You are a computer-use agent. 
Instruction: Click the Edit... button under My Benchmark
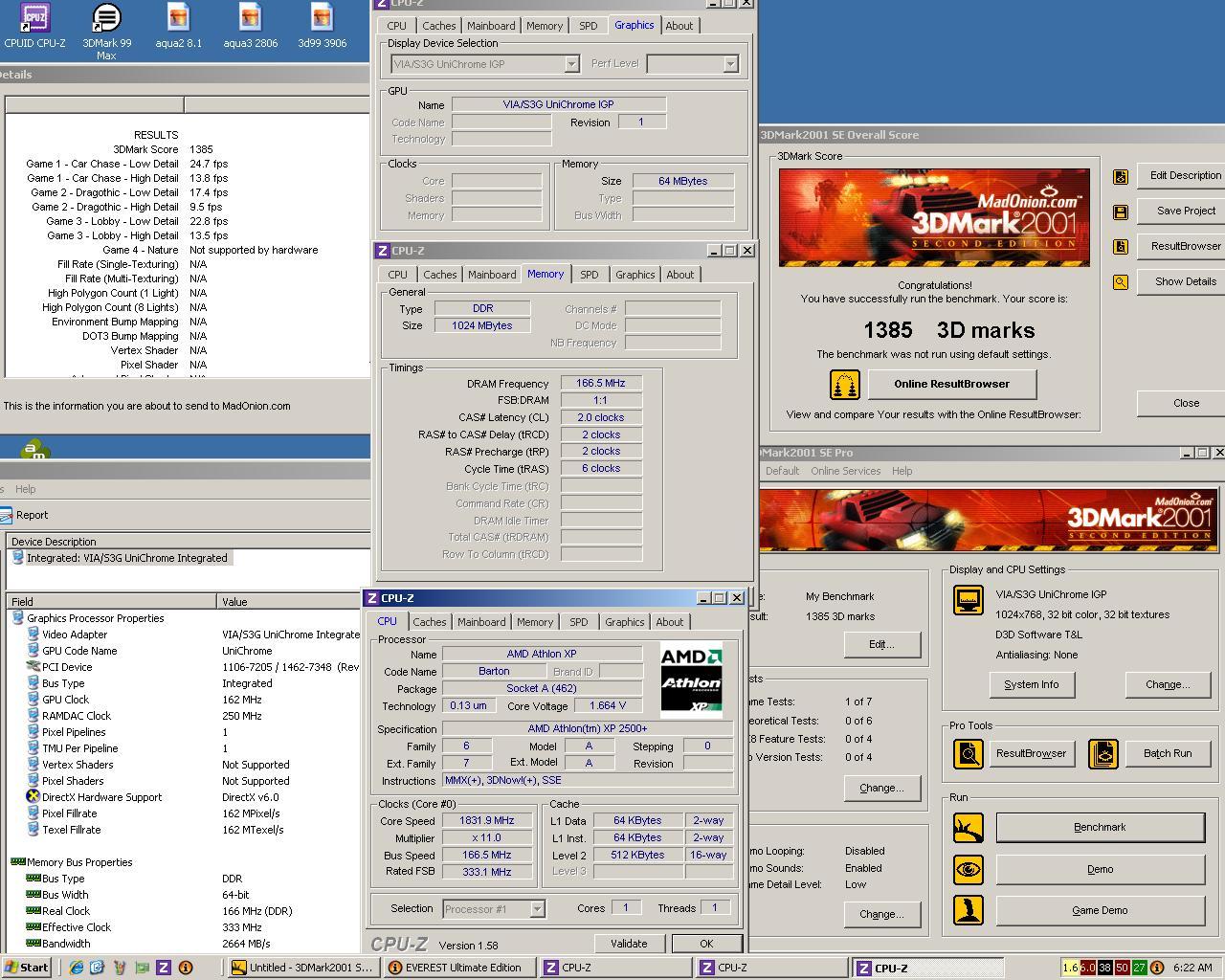coord(881,644)
